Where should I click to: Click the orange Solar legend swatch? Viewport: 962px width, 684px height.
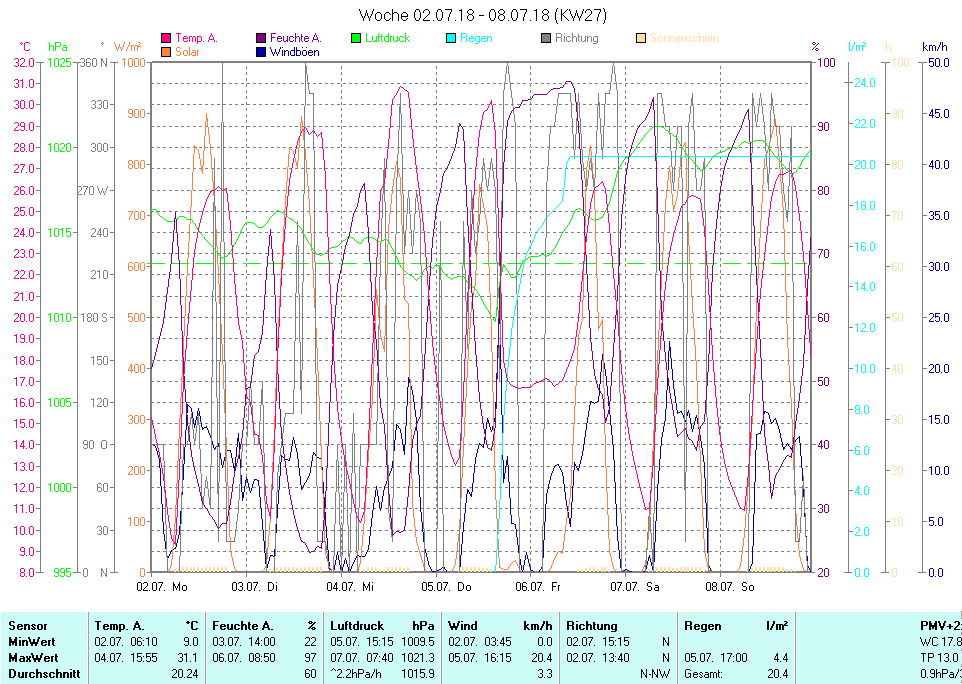[x=166, y=52]
